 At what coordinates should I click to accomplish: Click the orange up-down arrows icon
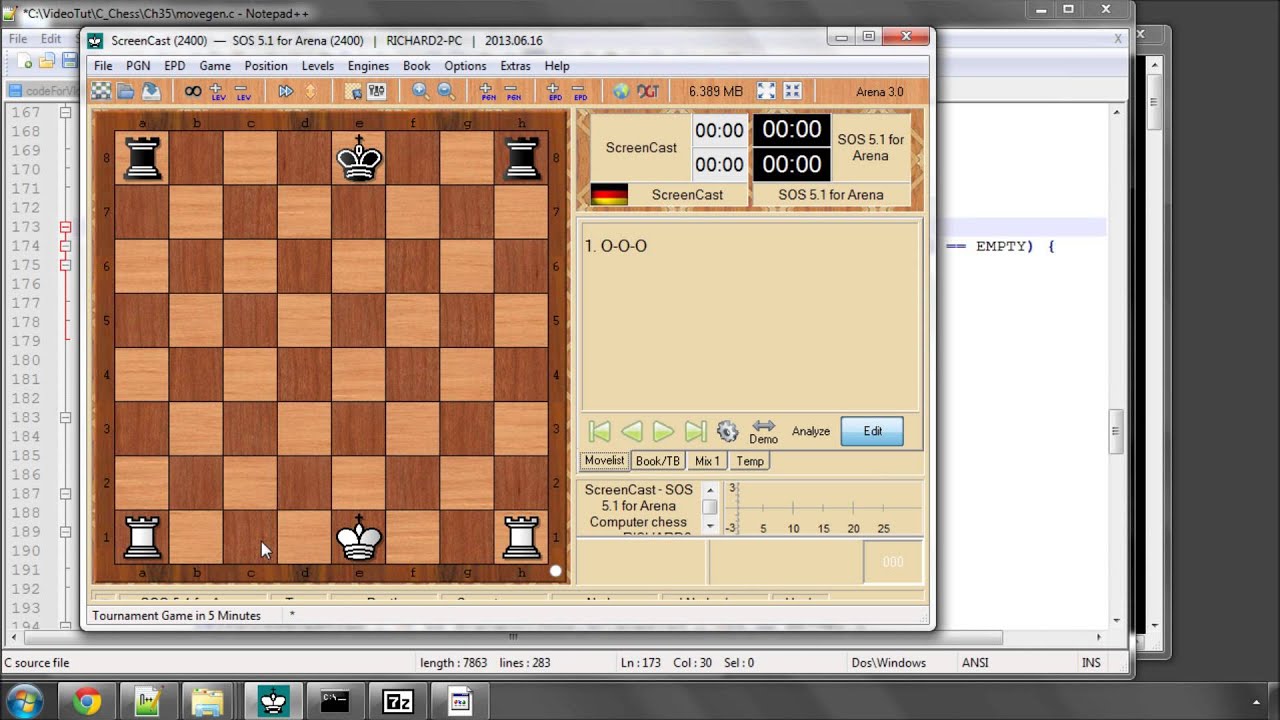(x=310, y=91)
